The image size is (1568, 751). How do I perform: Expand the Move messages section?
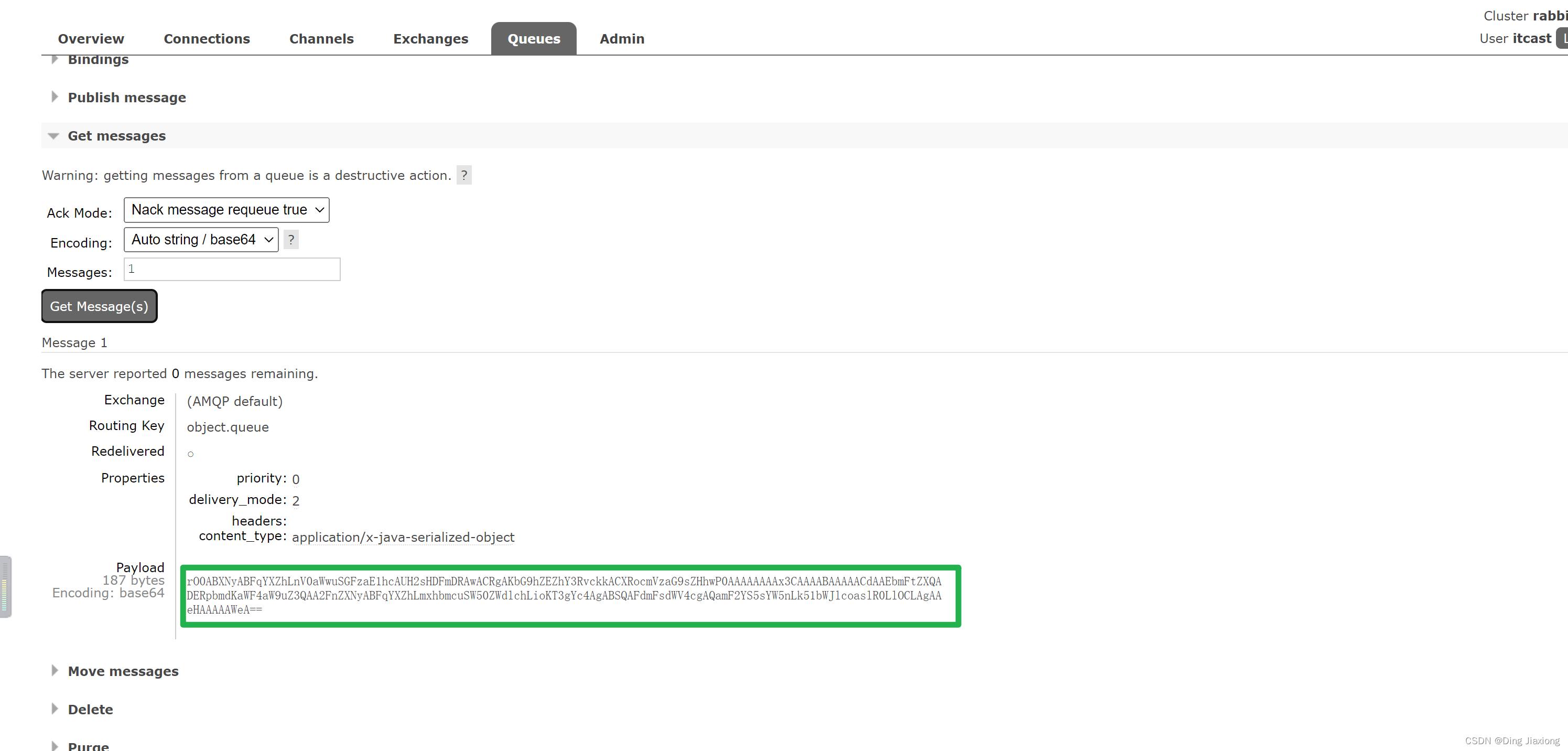(123, 671)
